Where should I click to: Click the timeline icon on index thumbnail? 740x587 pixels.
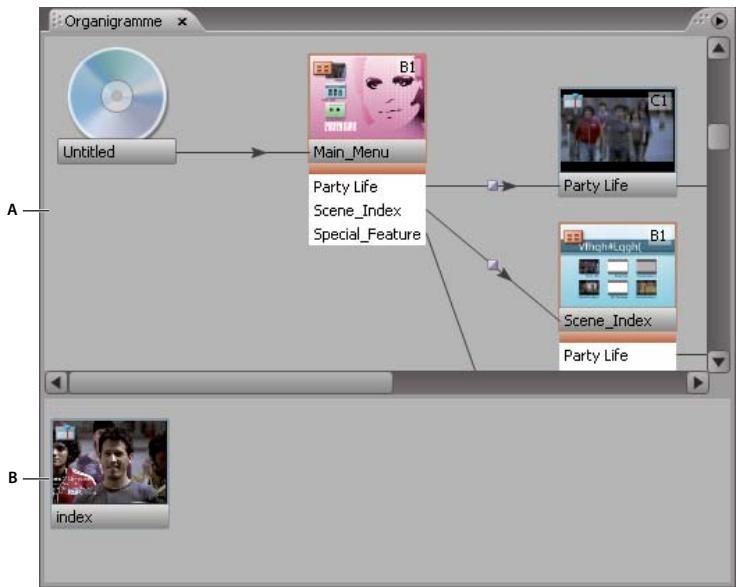[x=65, y=432]
